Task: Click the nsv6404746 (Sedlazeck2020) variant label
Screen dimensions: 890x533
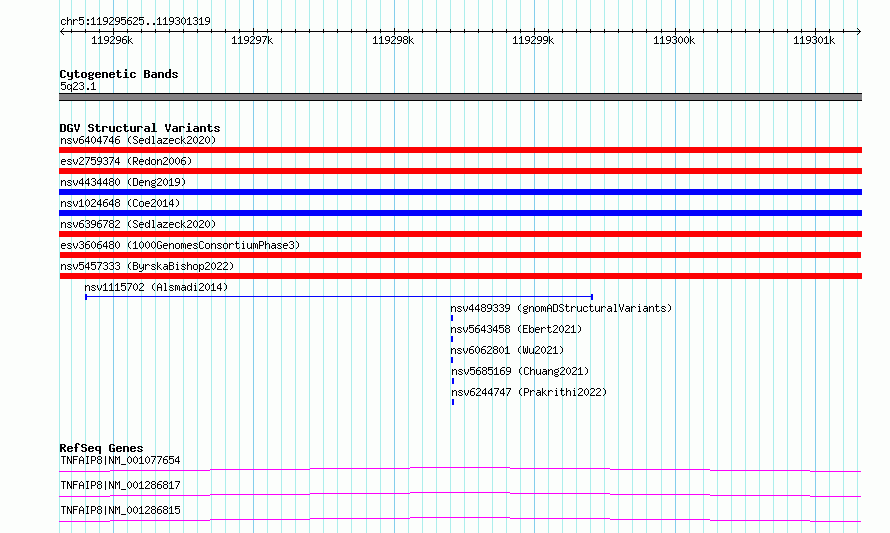Action: 138,140
